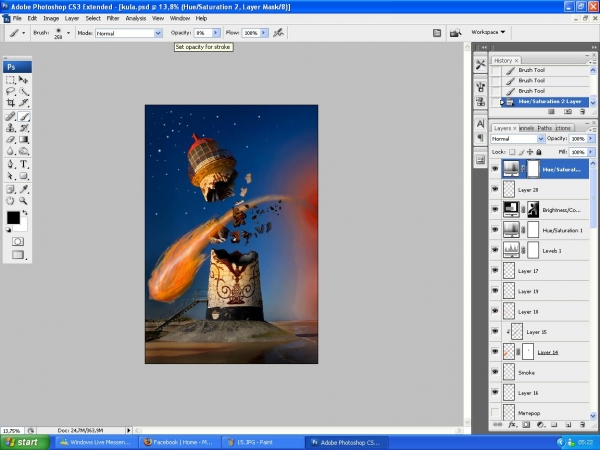
Task: Select the Gradient tool
Action: click(x=24, y=139)
